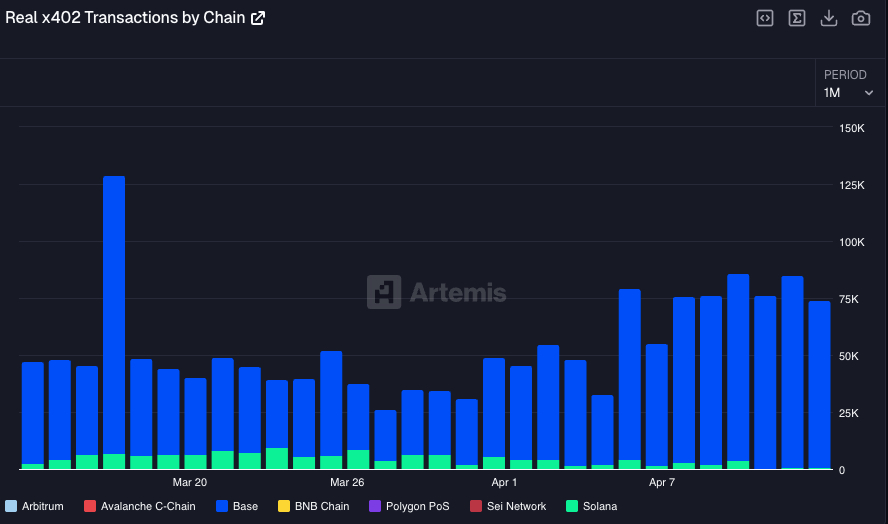888x524 pixels.
Task: Click the last bar on the right
Action: click(819, 385)
